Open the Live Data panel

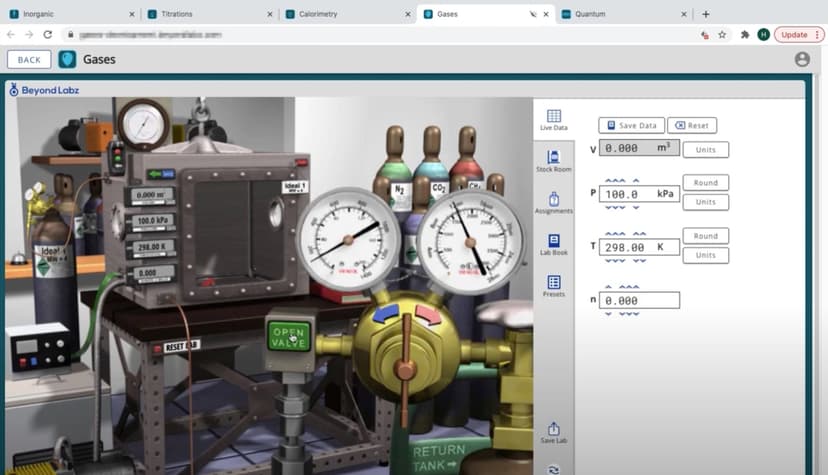pyautogui.click(x=553, y=120)
